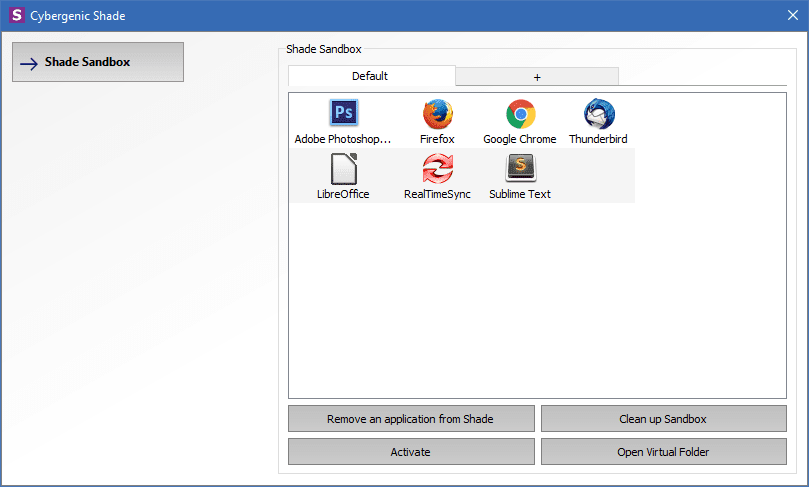
Task: Click the 'RealTimeSync' label text
Action: click(437, 194)
